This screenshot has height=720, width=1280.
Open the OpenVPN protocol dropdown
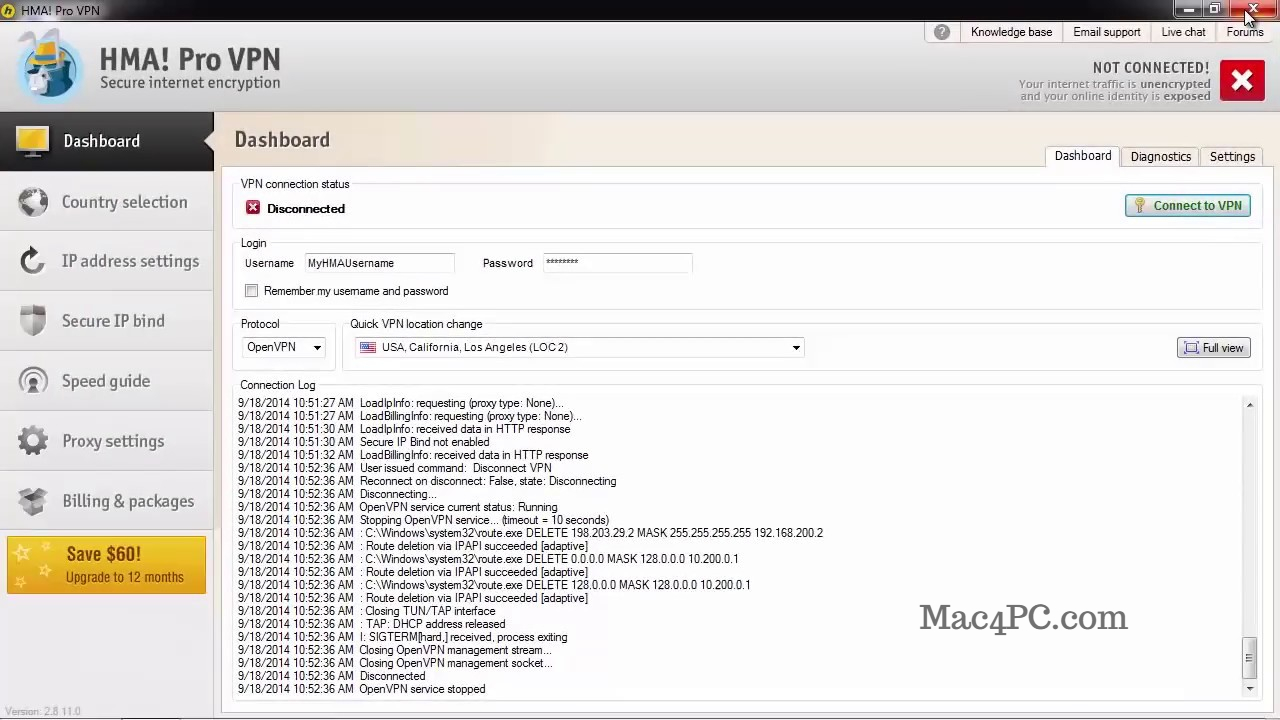(284, 347)
